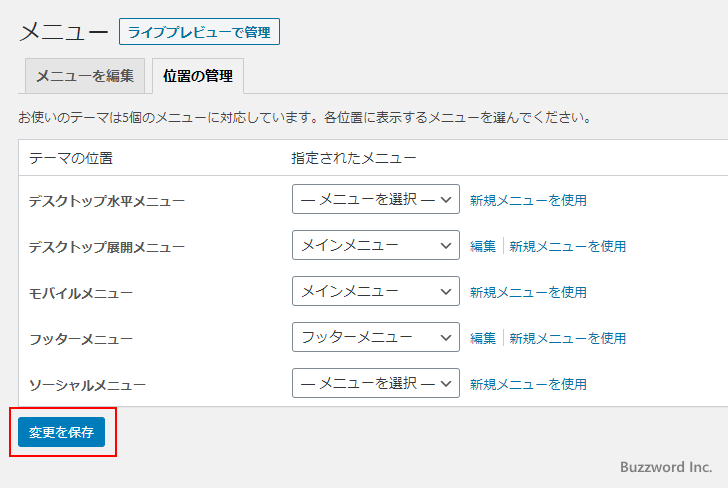This screenshot has height=488, width=728.
Task: Click 編集 link for フッターメニュー row
Action: (482, 338)
